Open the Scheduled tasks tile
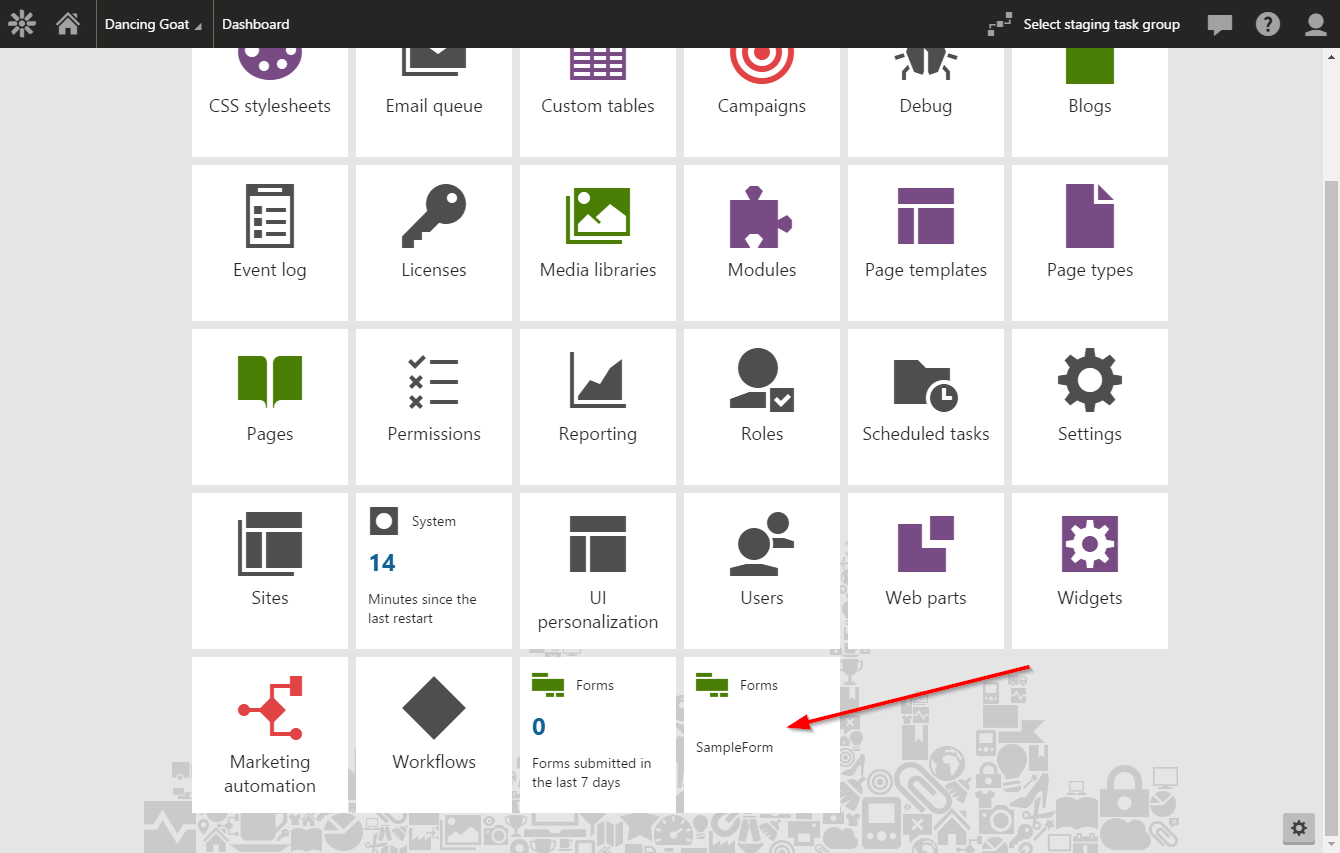 pyautogui.click(x=926, y=406)
